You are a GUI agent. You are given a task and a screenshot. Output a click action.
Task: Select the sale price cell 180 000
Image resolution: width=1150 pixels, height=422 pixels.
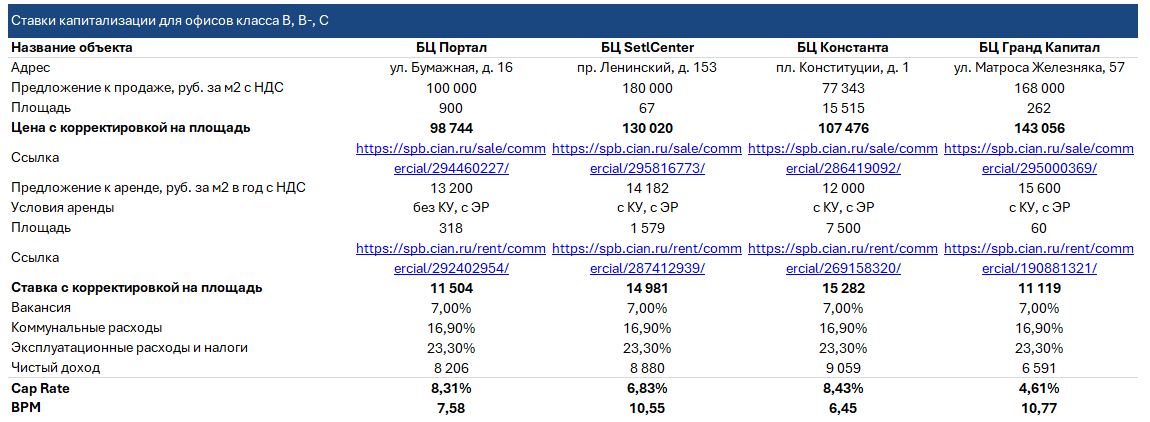point(647,88)
